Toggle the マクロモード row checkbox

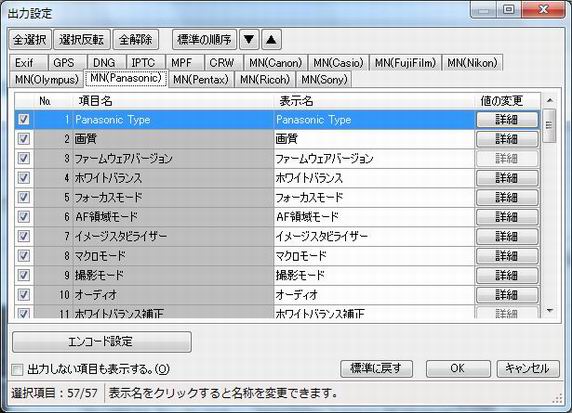[24, 256]
